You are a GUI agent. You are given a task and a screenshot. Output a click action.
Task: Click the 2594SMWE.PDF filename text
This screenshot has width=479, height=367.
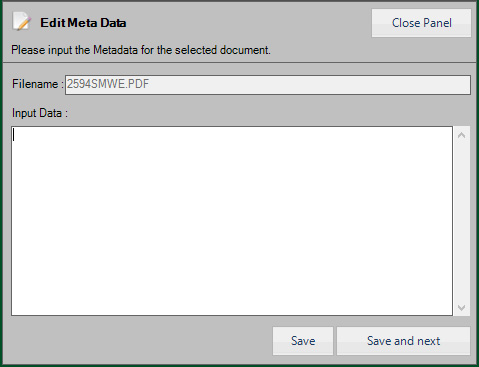(108, 84)
